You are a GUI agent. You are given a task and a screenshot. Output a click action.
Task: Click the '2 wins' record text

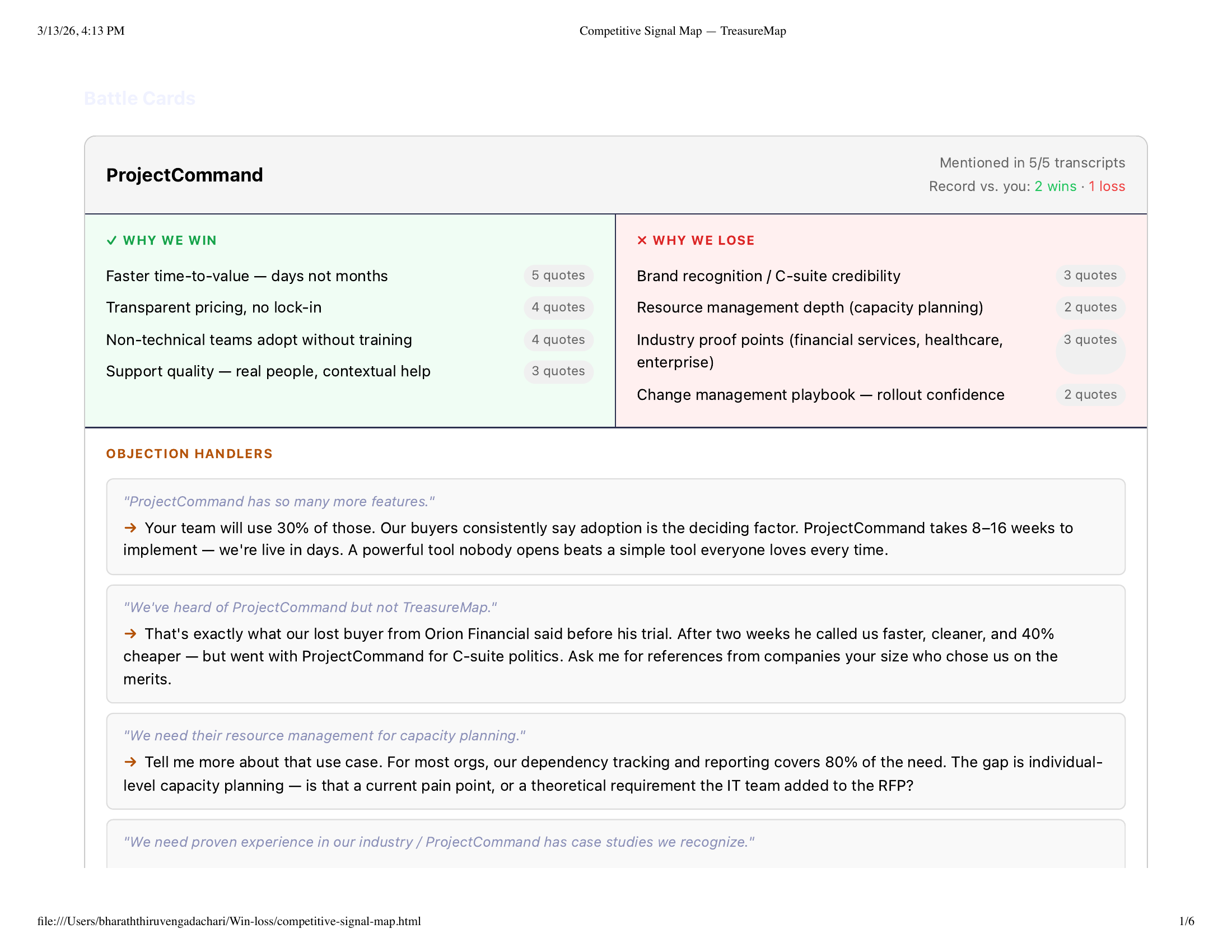1055,186
